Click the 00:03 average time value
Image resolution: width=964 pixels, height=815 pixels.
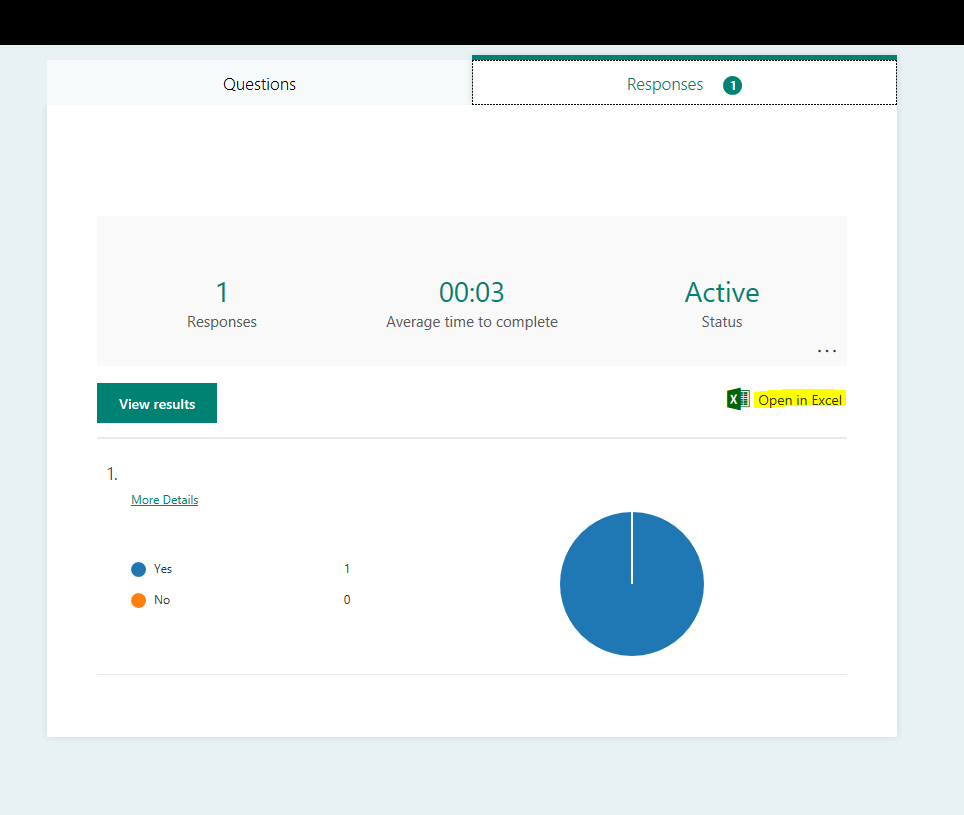(x=472, y=293)
